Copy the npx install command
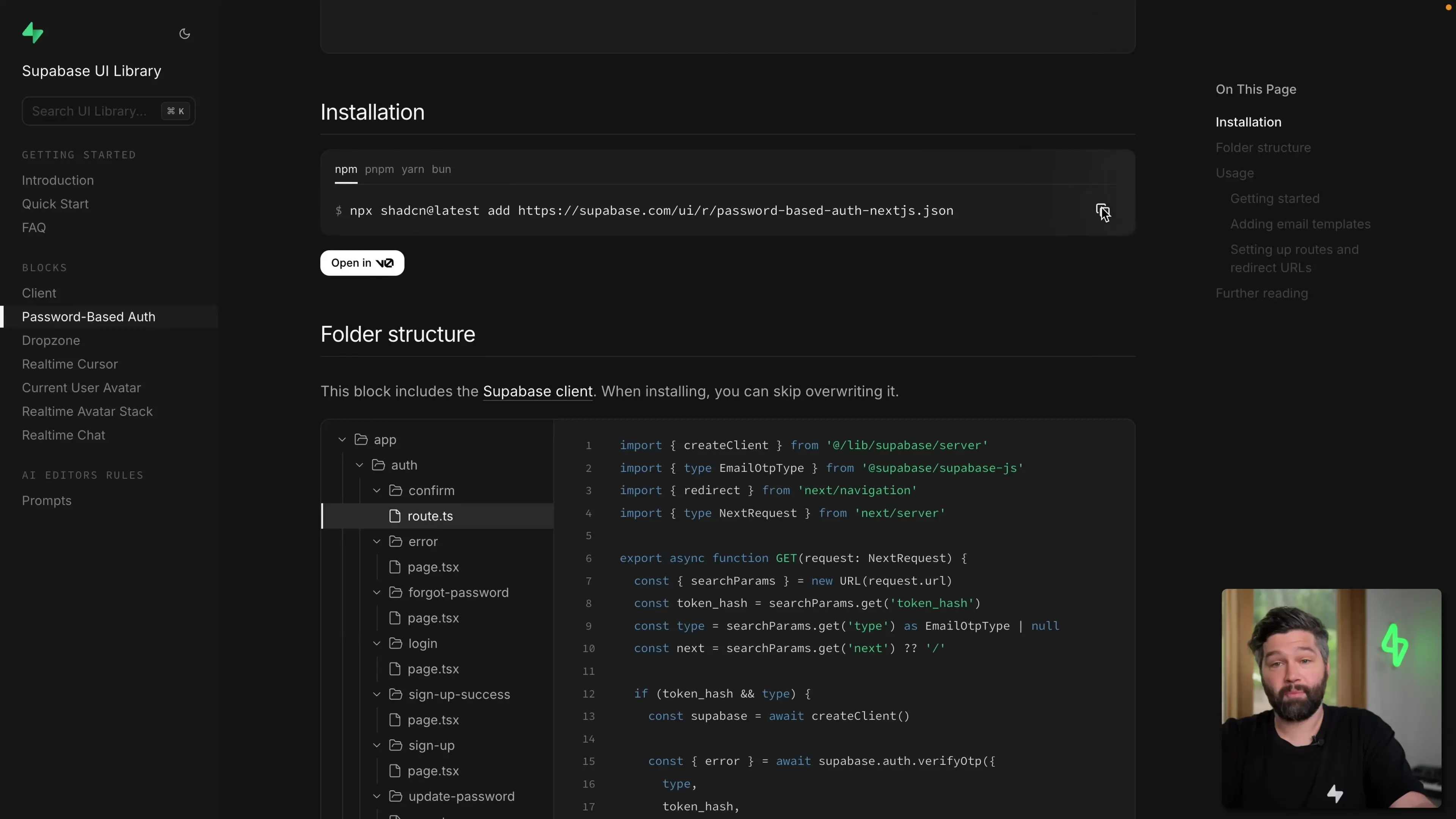This screenshot has height=819, width=1456. pos(1102,212)
